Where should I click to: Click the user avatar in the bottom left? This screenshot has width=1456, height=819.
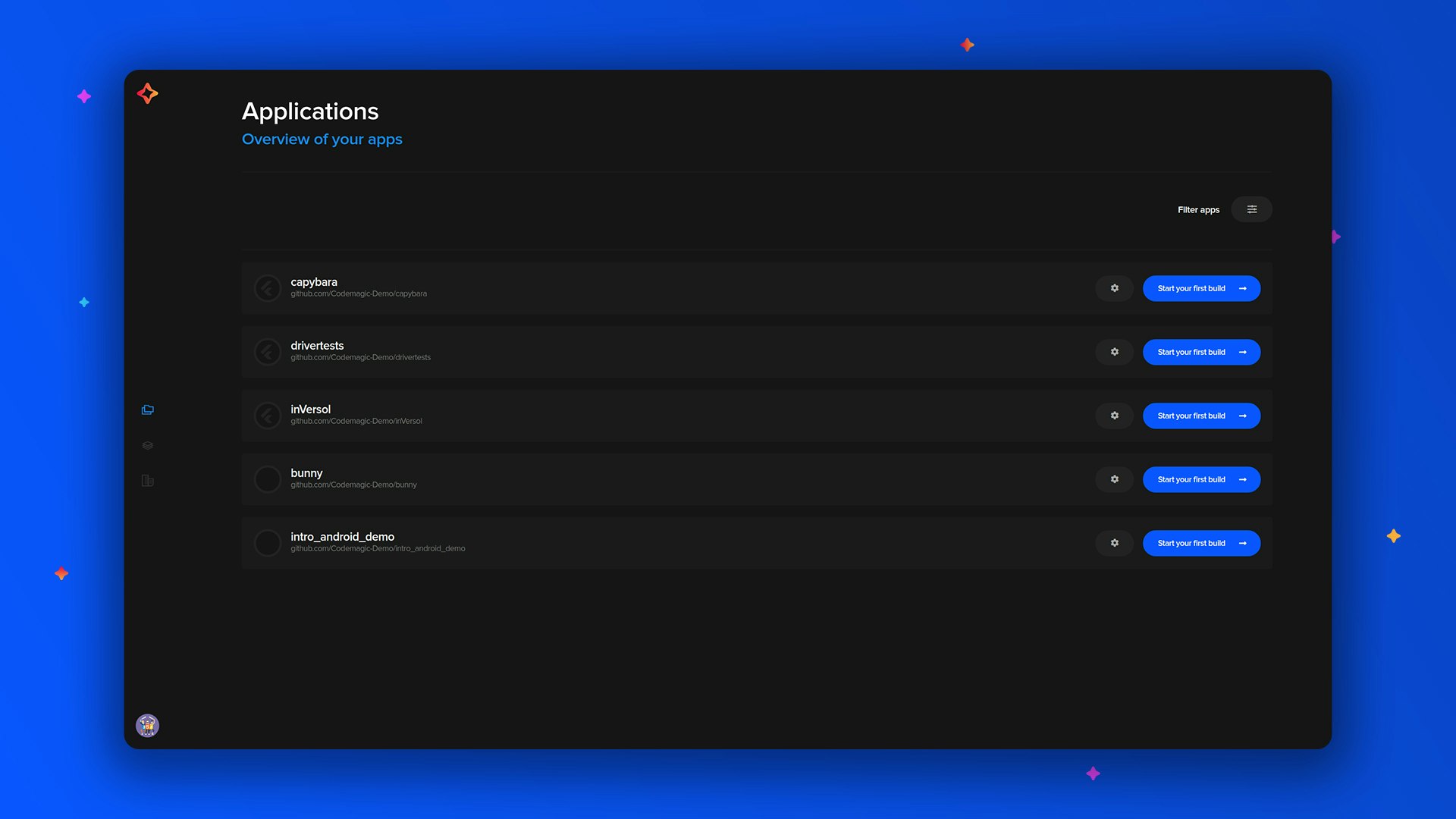[147, 725]
